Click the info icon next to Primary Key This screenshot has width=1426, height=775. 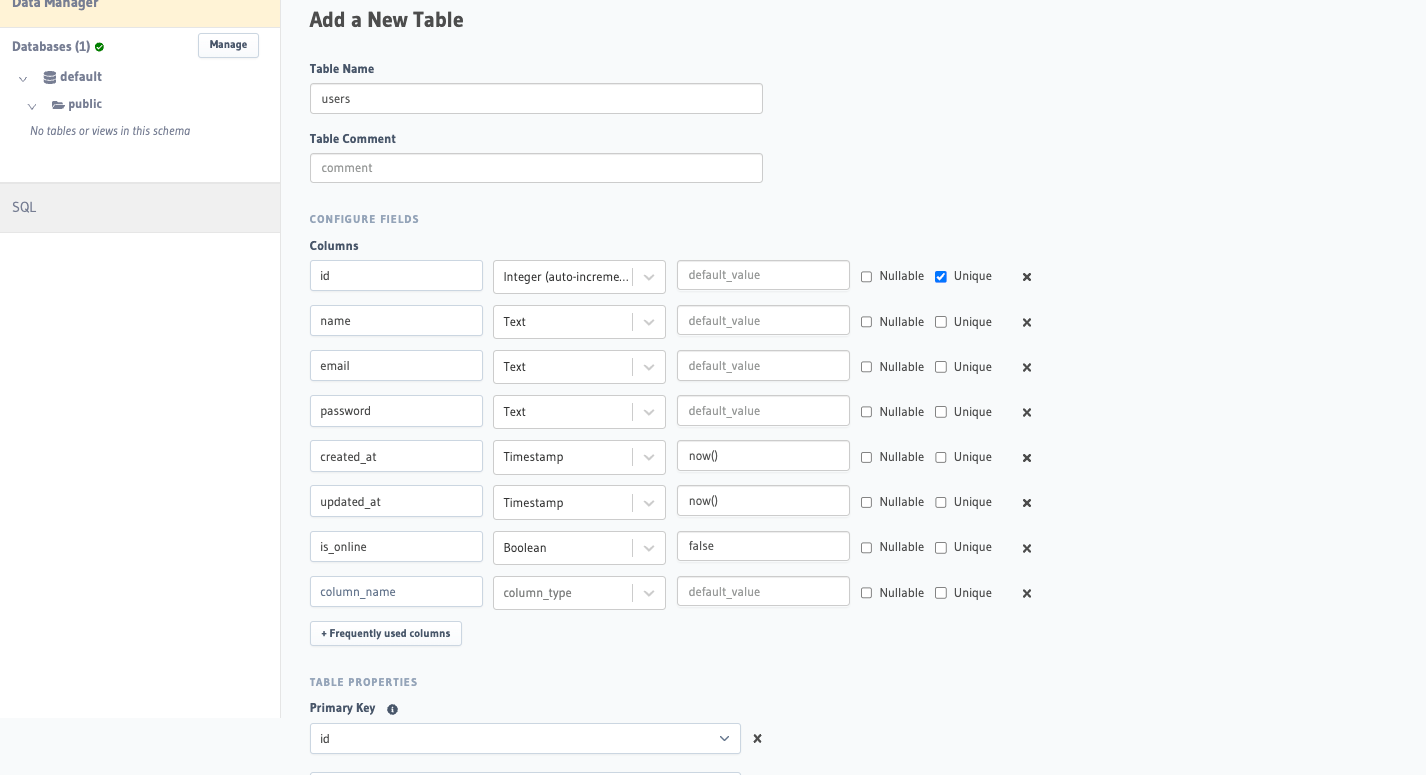coord(392,708)
